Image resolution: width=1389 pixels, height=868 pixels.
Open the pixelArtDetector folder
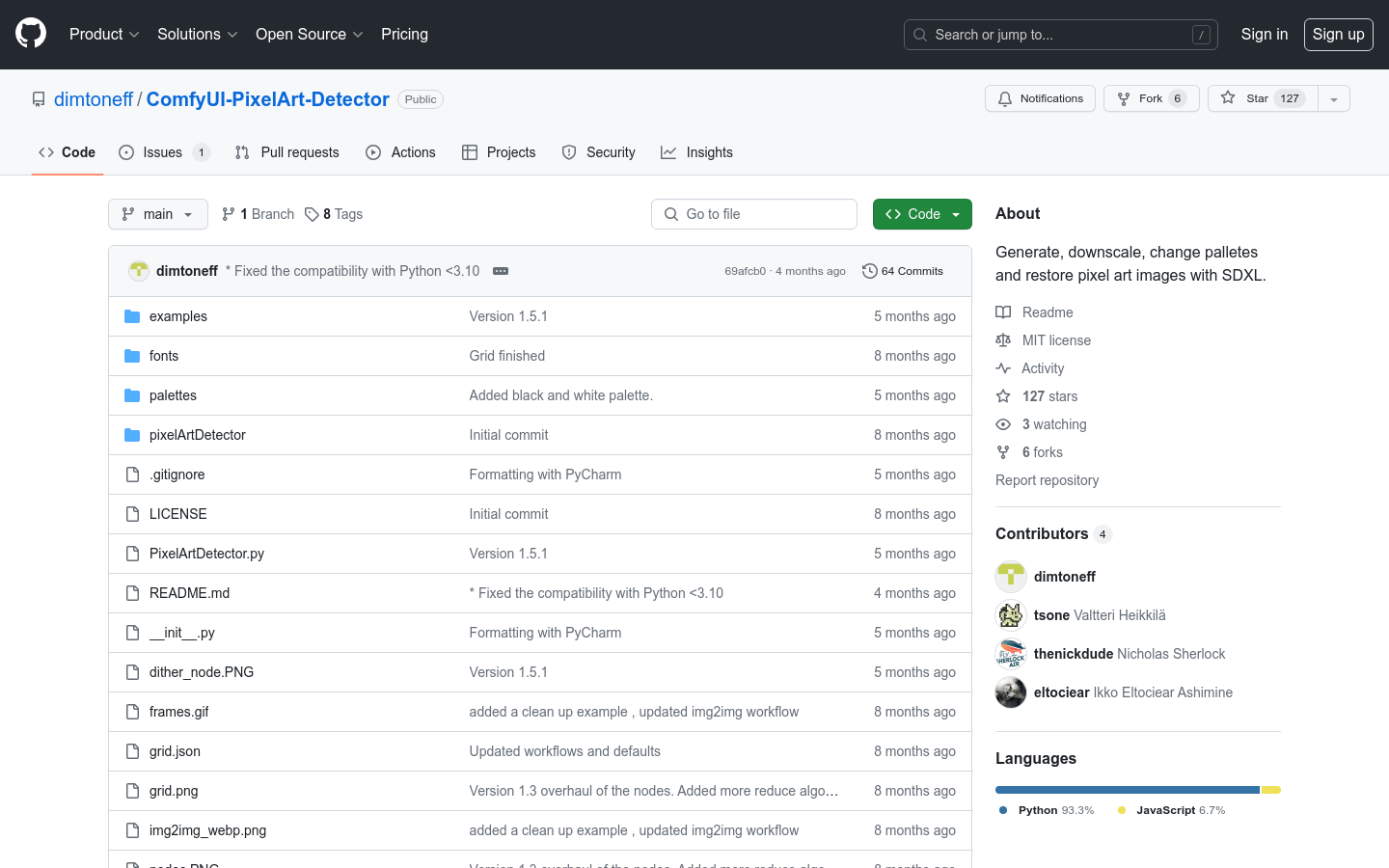click(198, 435)
